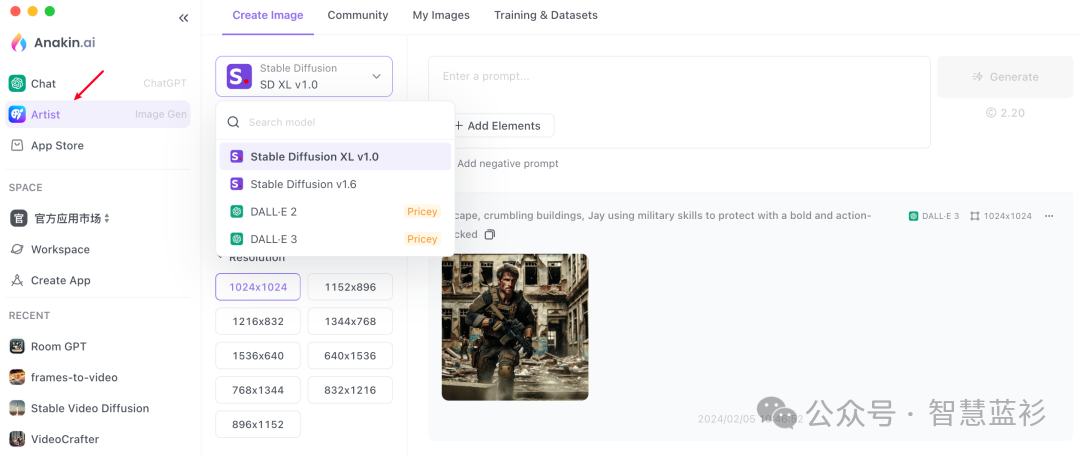Screen dimensions: 1080x456
Task: Click the Search model input field
Action: pos(340,122)
